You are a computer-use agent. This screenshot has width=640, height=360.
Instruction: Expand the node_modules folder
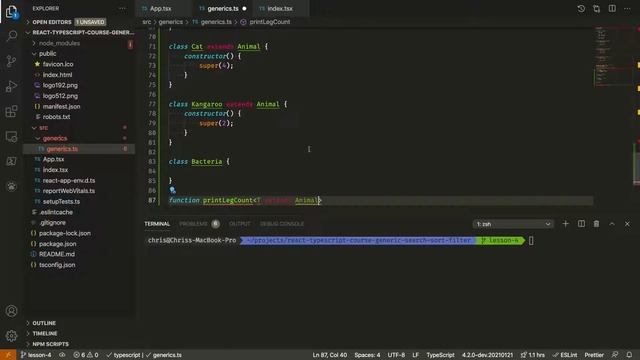click(x=59, y=43)
